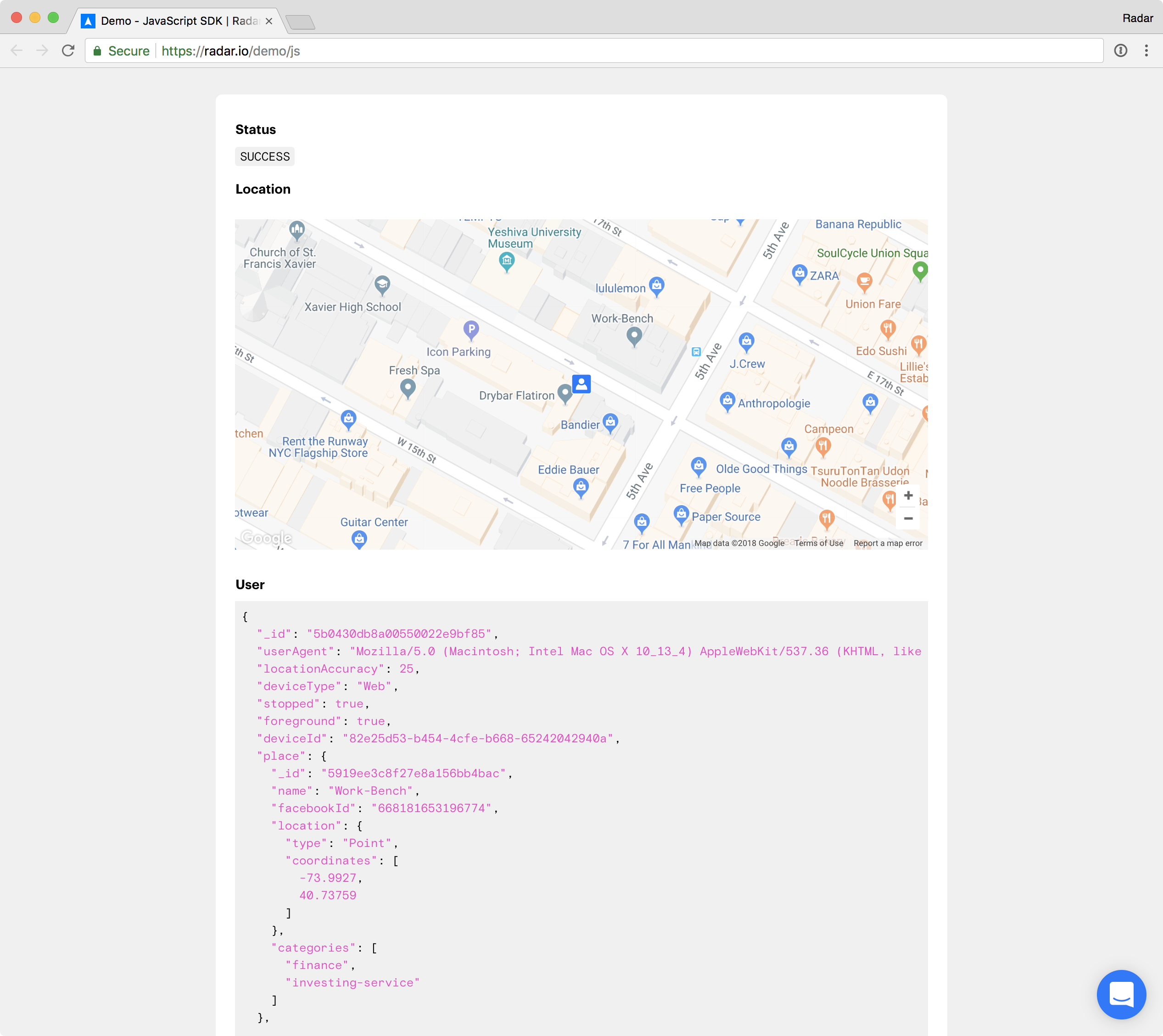The width and height of the screenshot is (1163, 1036).
Task: Go back using the browser back arrow
Action: [17, 50]
